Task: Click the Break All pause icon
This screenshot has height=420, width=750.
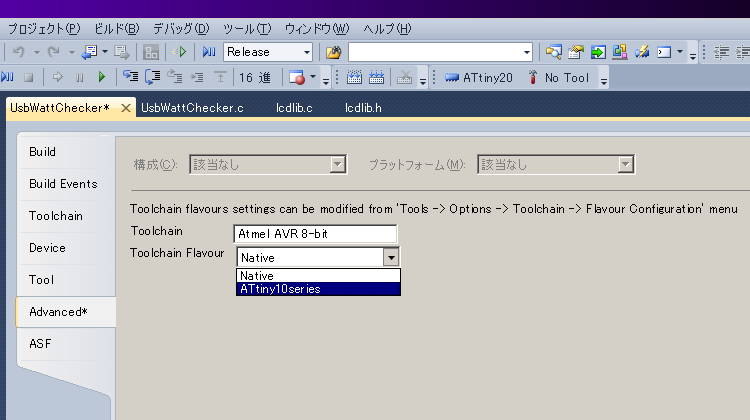Action: 79,77
